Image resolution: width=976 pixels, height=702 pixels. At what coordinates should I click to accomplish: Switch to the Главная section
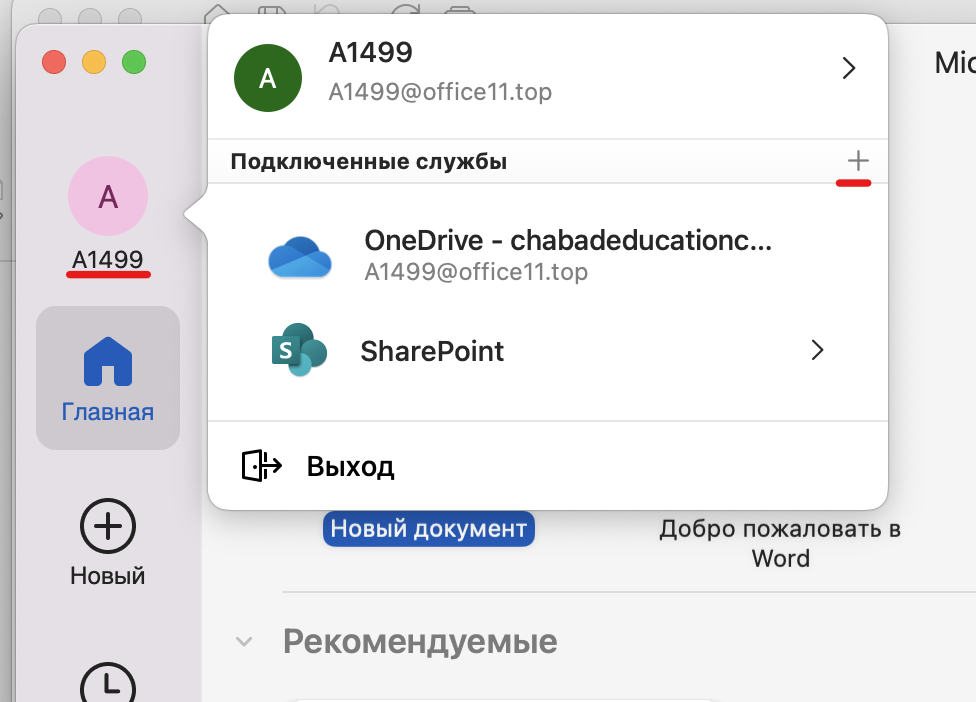click(107, 378)
